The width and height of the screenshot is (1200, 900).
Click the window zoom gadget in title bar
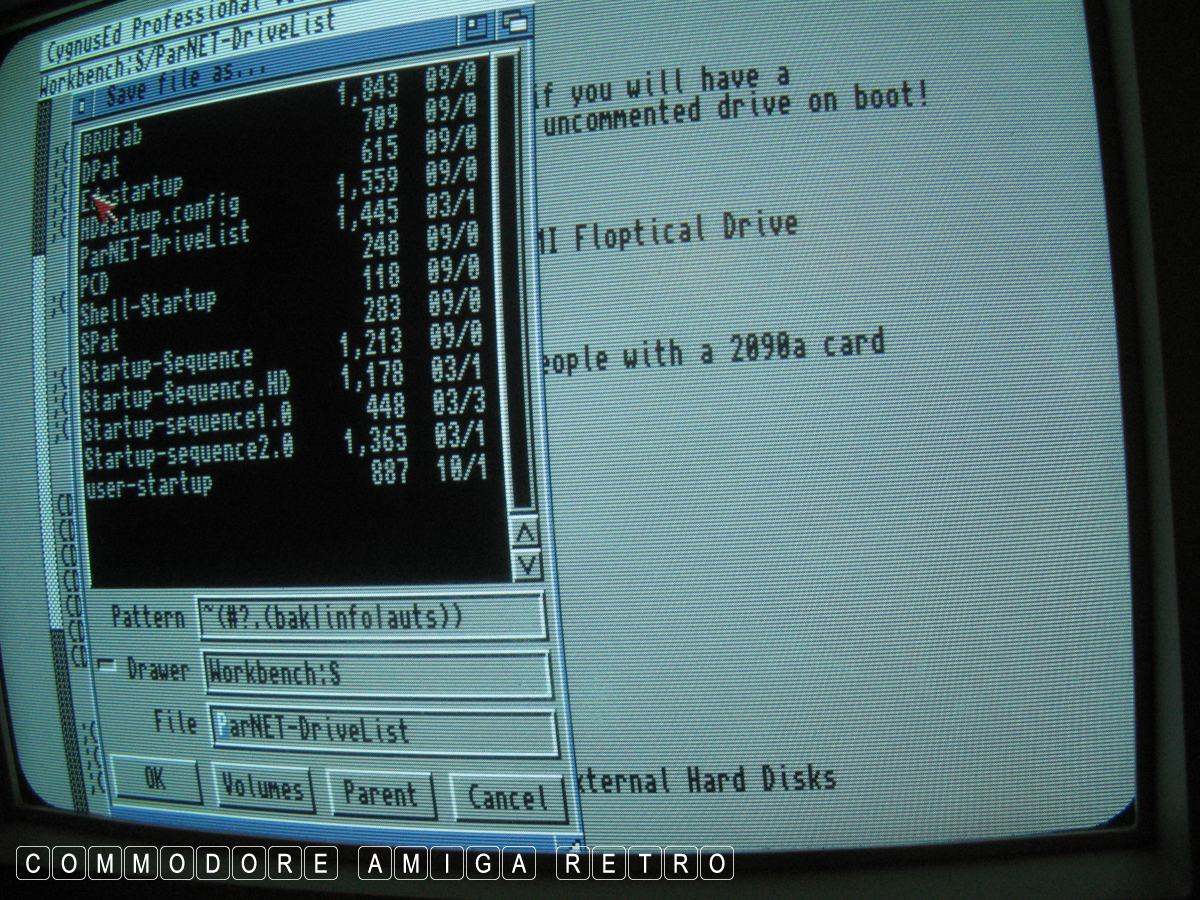coord(478,26)
